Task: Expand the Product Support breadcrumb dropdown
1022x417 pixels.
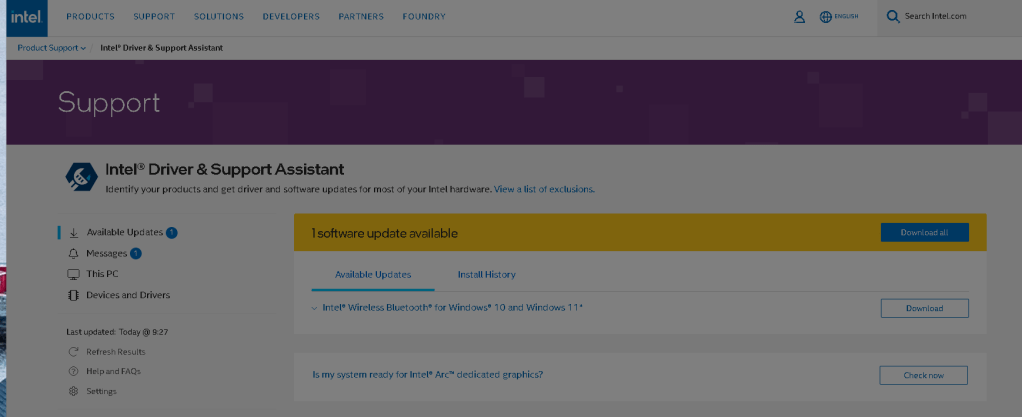Action: tap(51, 48)
